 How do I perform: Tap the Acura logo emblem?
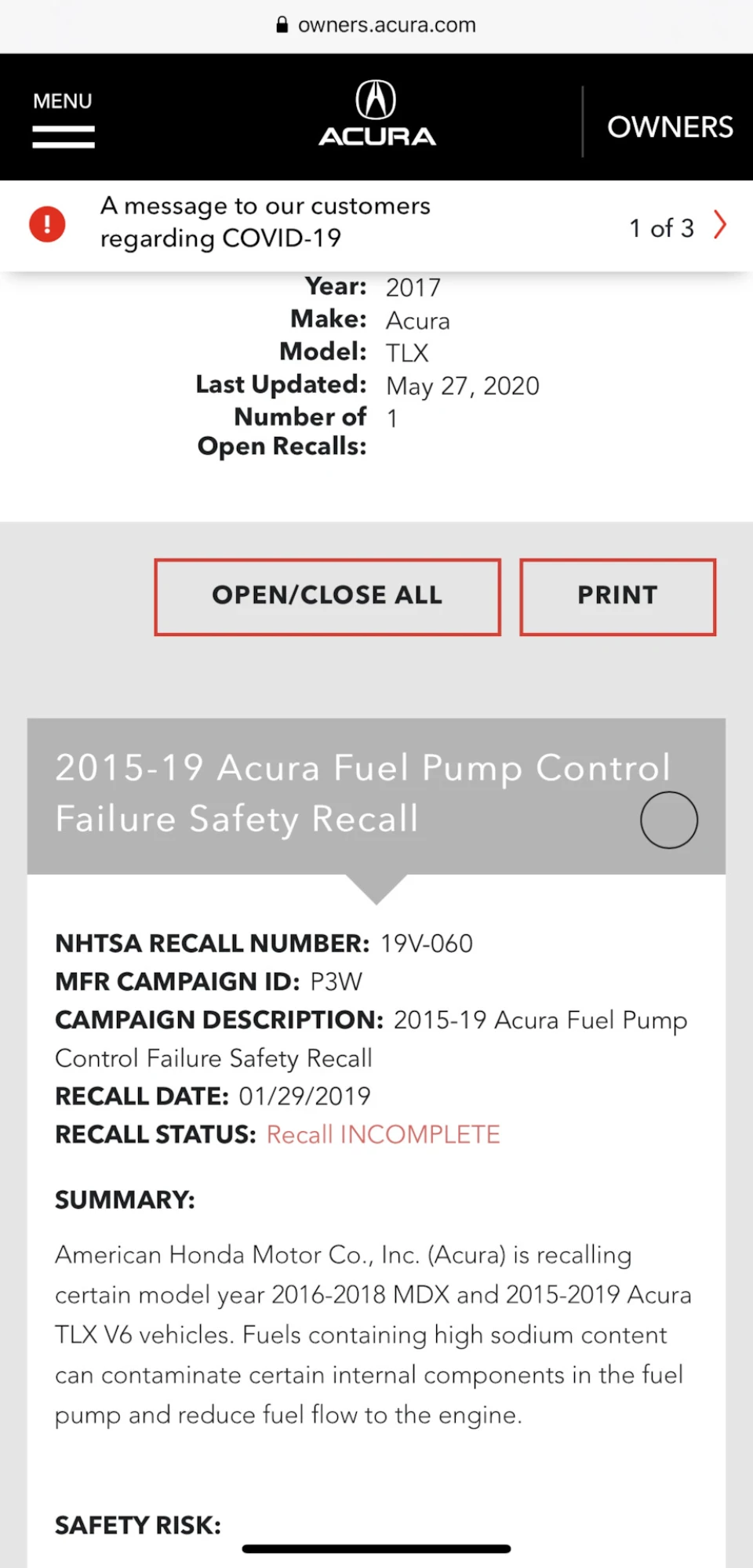pos(376,100)
